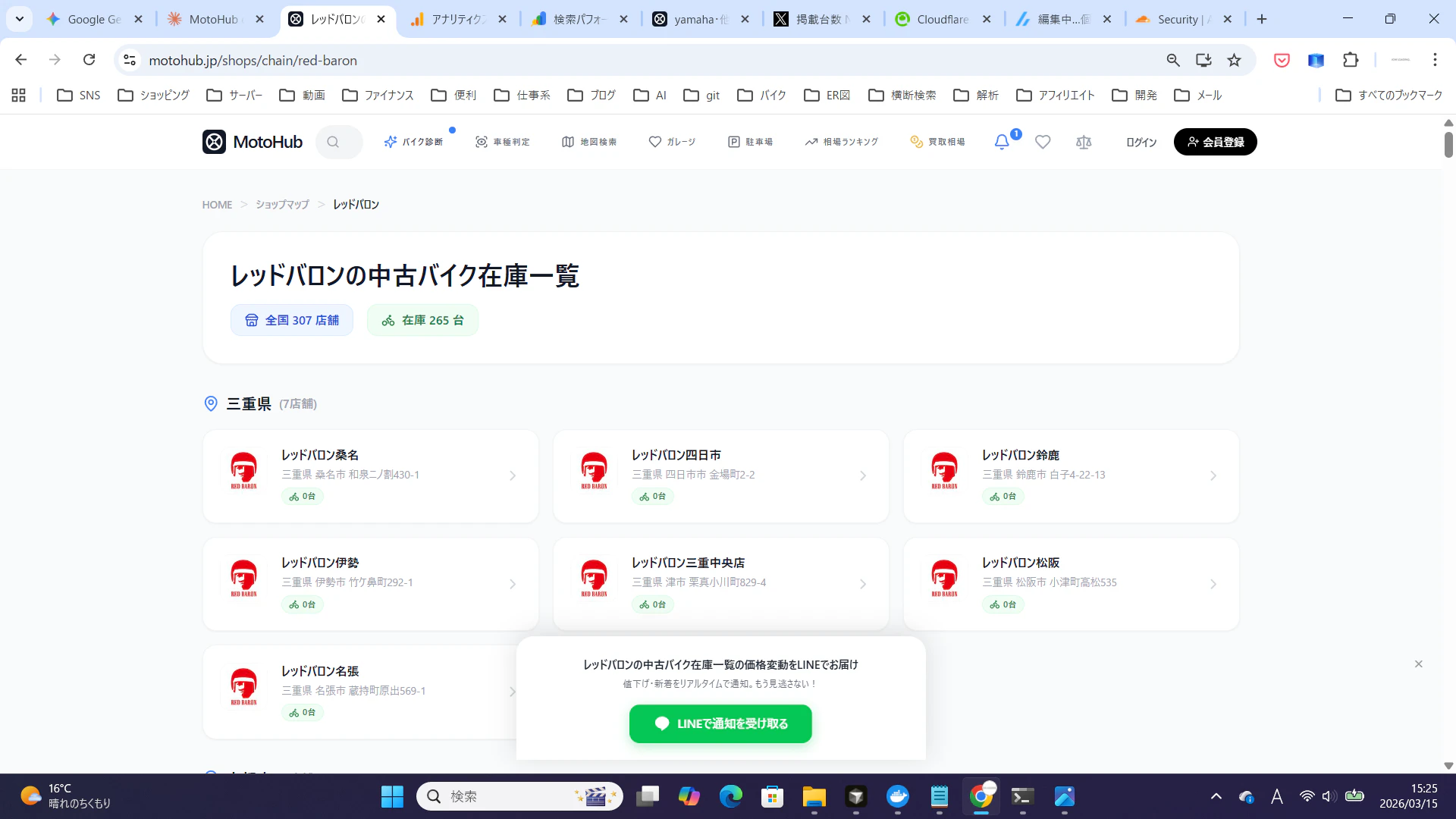Viewport: 1456px width, 819px height.
Task: Open the レッドバロン伊勢 shop card
Action: click(x=371, y=584)
